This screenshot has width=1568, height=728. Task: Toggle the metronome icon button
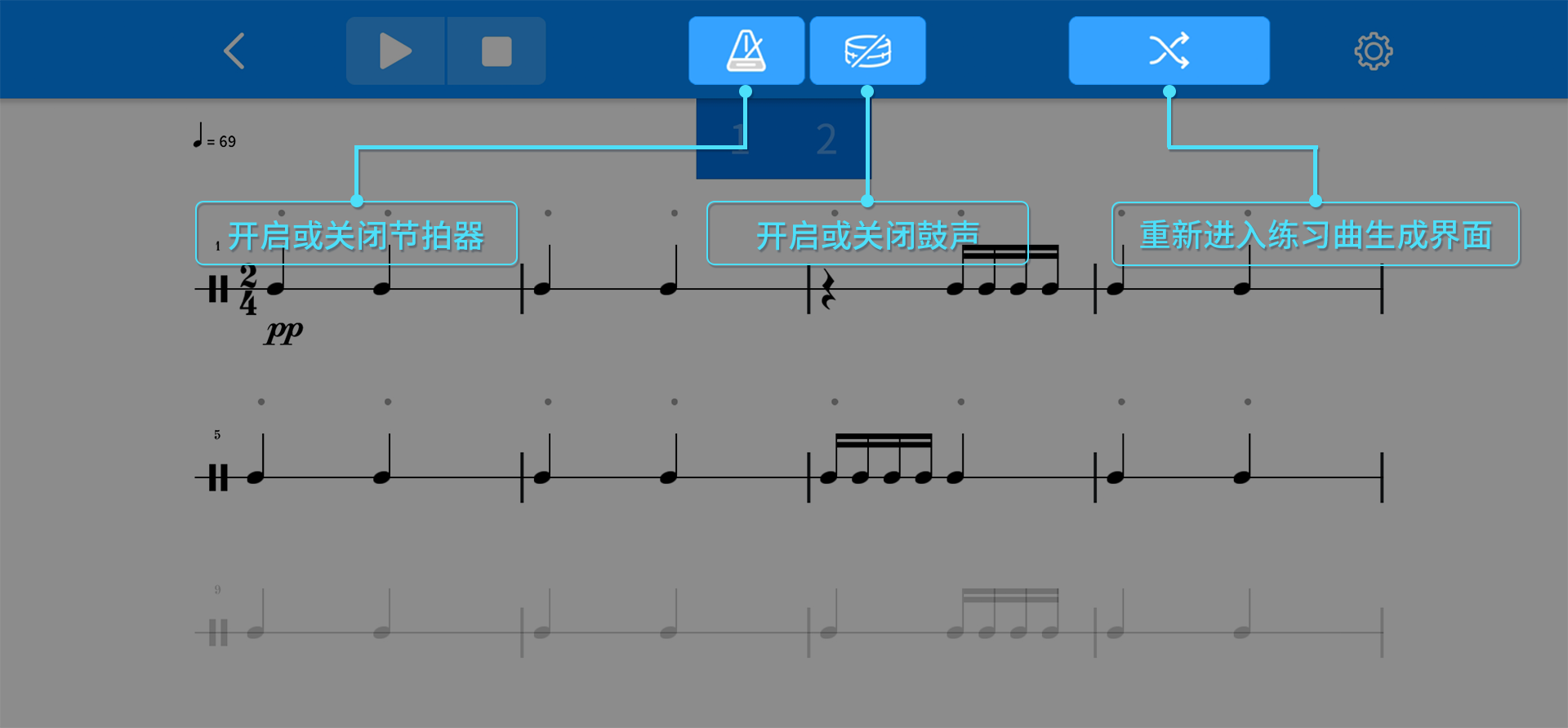(x=746, y=51)
